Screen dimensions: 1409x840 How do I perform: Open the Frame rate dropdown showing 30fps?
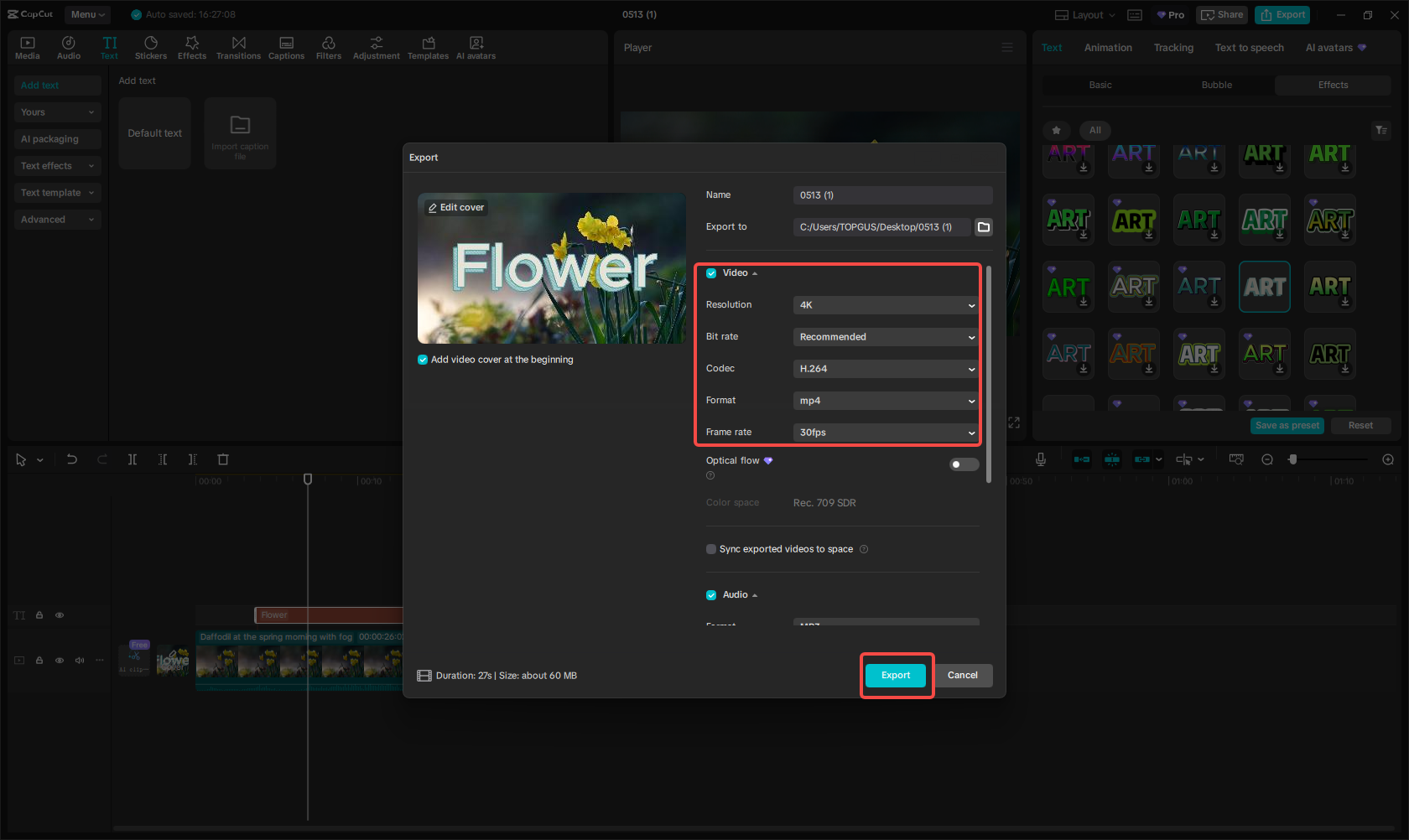886,433
